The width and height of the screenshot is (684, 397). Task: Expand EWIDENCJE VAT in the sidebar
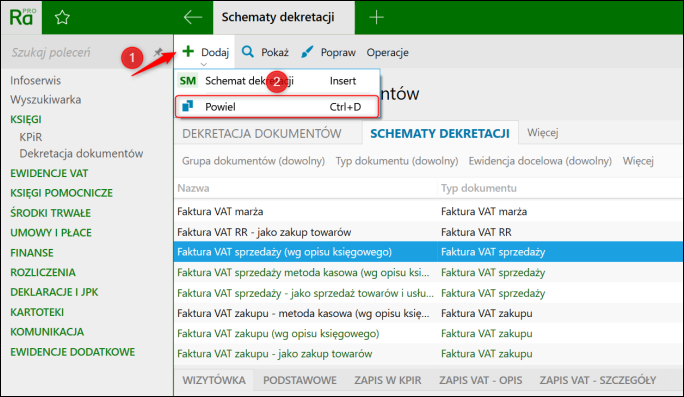click(x=49, y=174)
